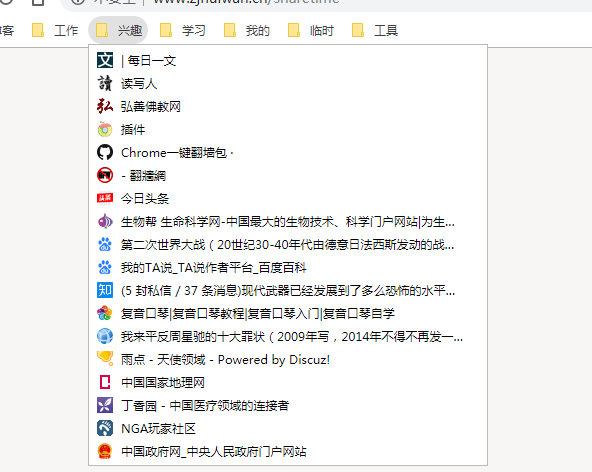Collapse the open 兴趣 bookmark folder
Viewport: 592px width, 472px height.
[118, 30]
